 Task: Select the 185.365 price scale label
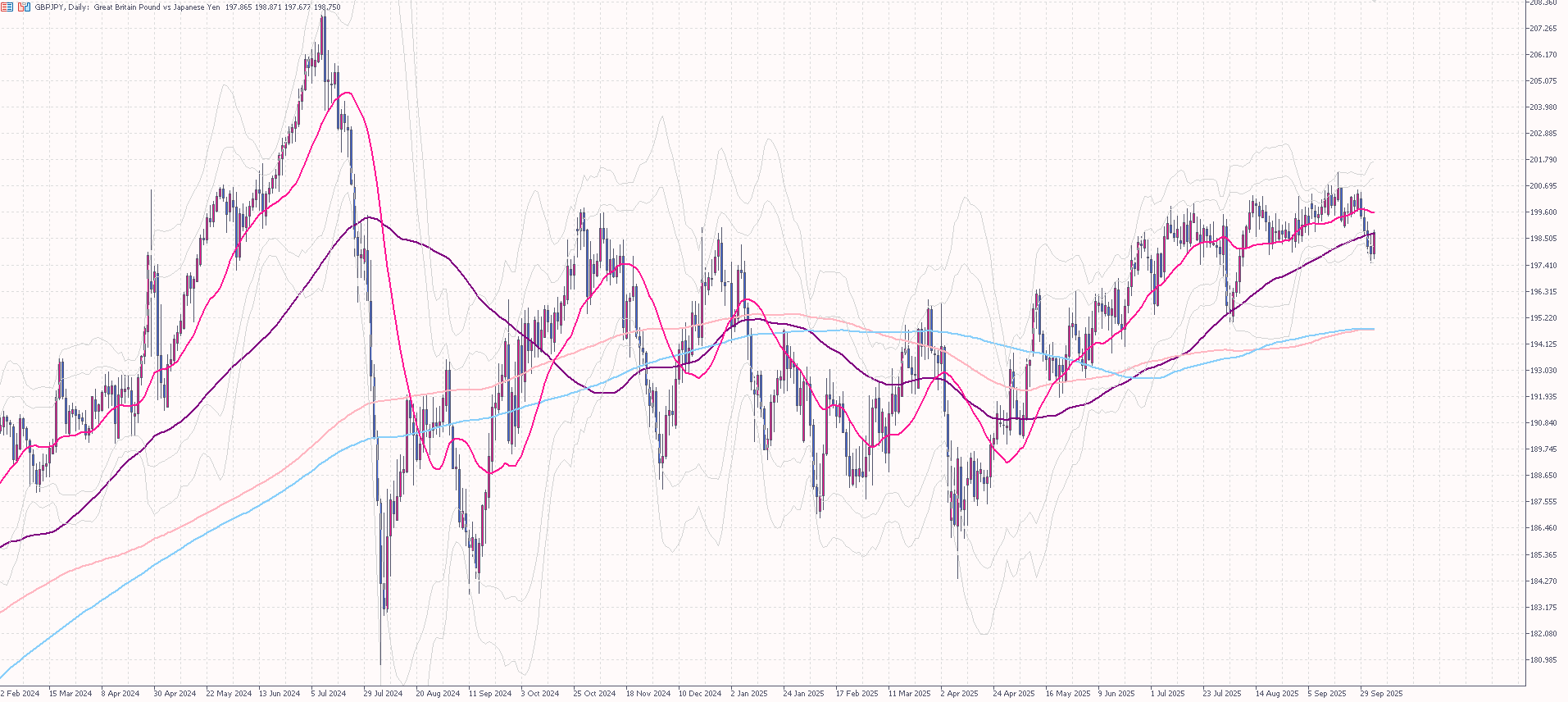point(1543,555)
